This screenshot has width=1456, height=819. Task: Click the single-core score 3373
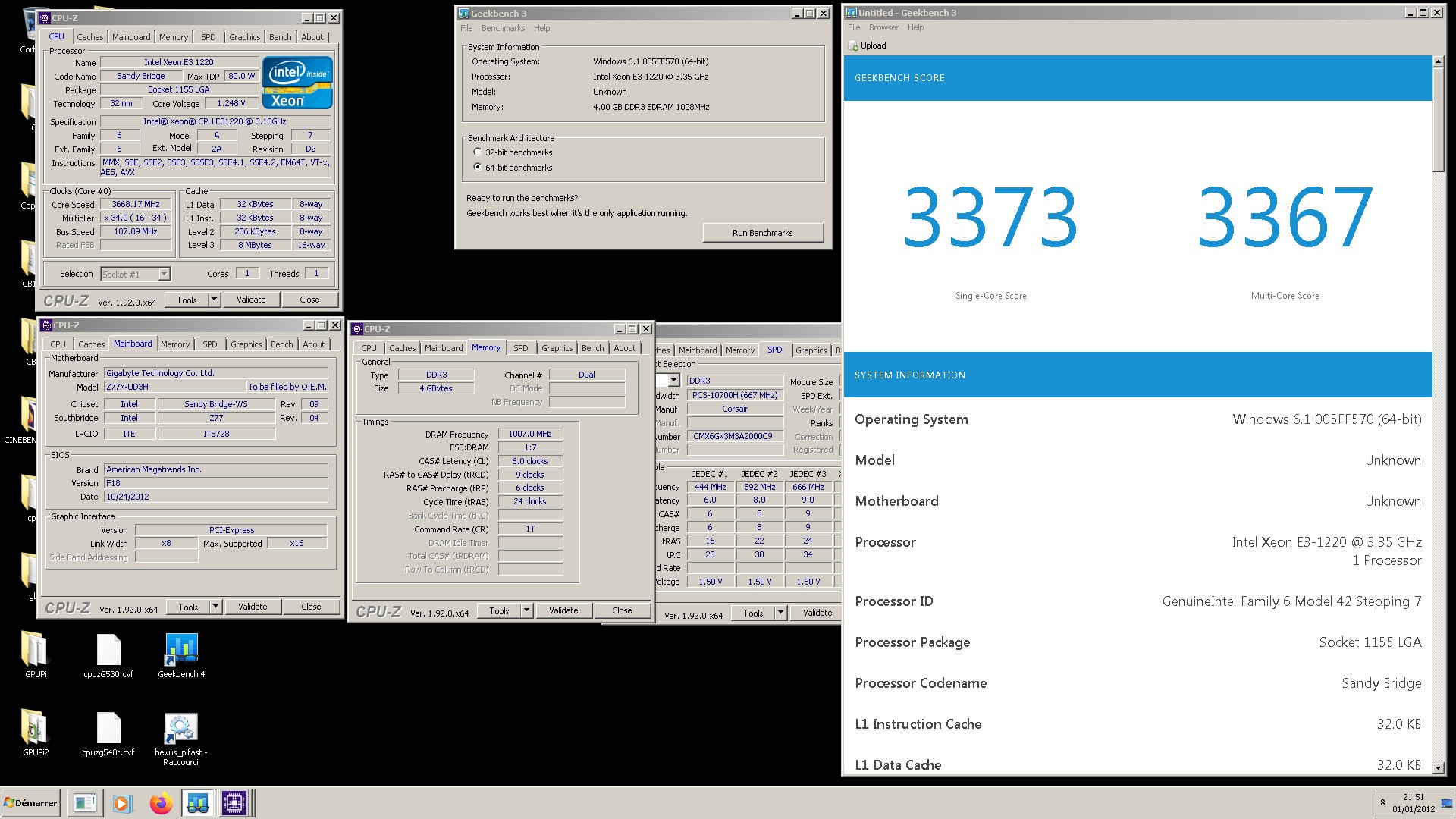point(990,218)
